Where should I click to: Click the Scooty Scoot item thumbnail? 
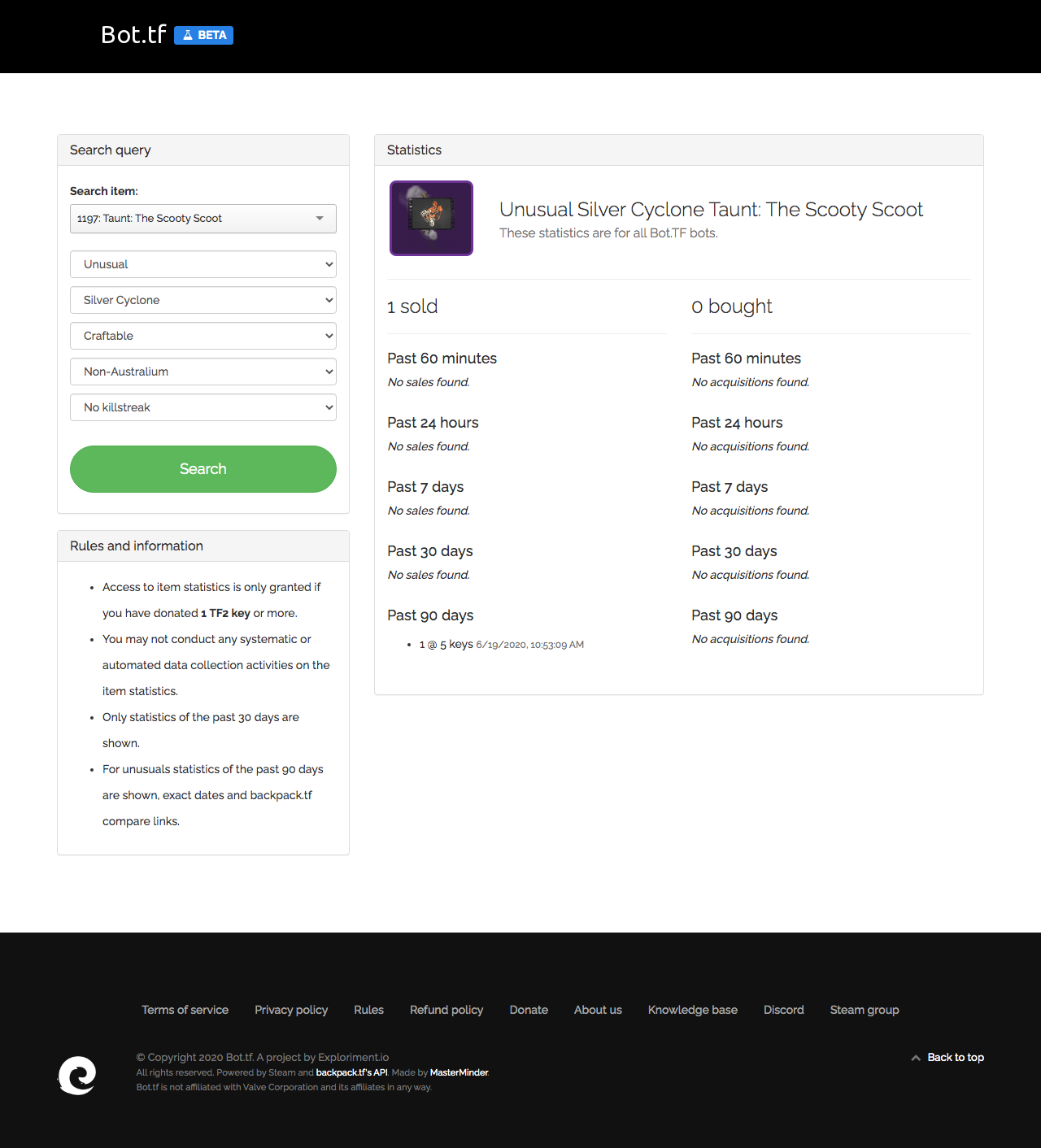coord(431,218)
